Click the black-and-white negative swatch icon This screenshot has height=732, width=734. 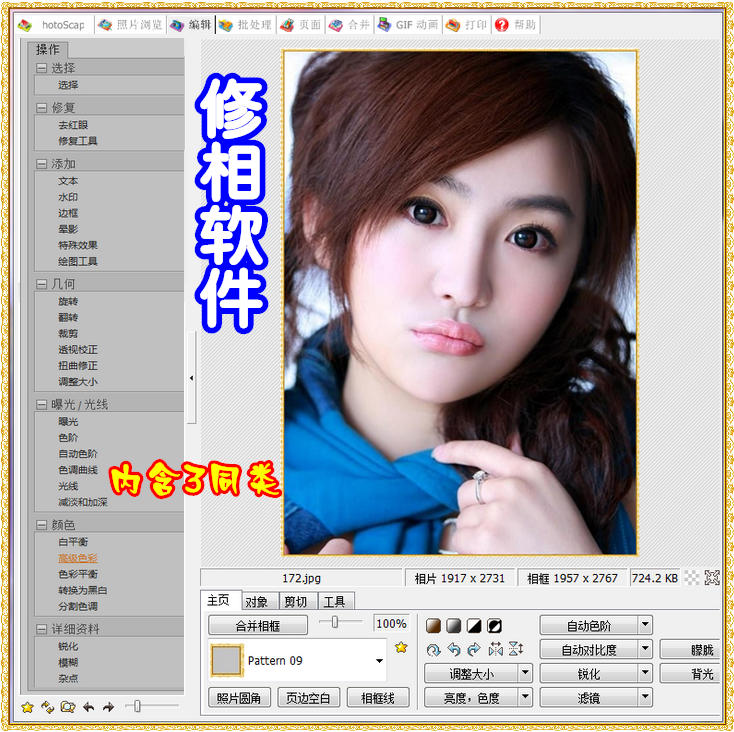(x=494, y=626)
